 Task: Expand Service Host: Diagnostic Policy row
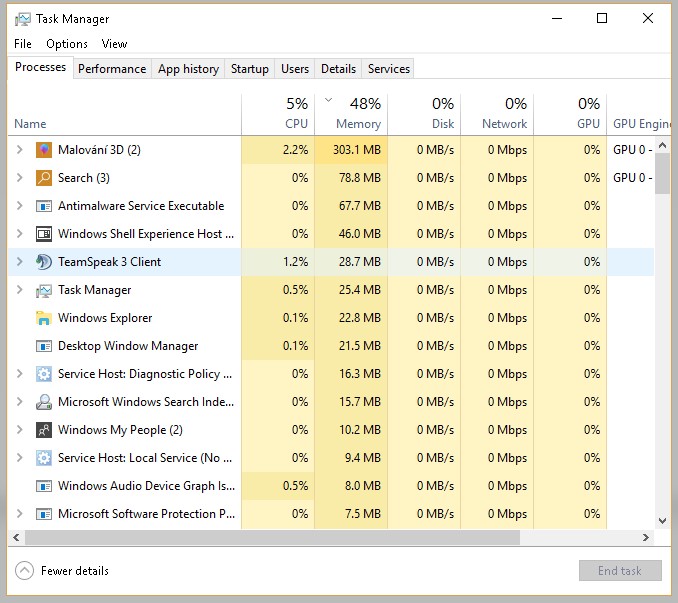coord(19,374)
